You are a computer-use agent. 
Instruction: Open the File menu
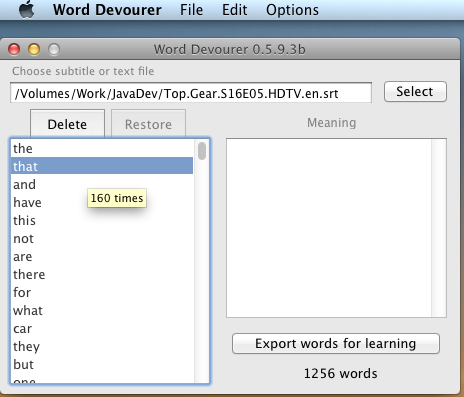coord(191,10)
